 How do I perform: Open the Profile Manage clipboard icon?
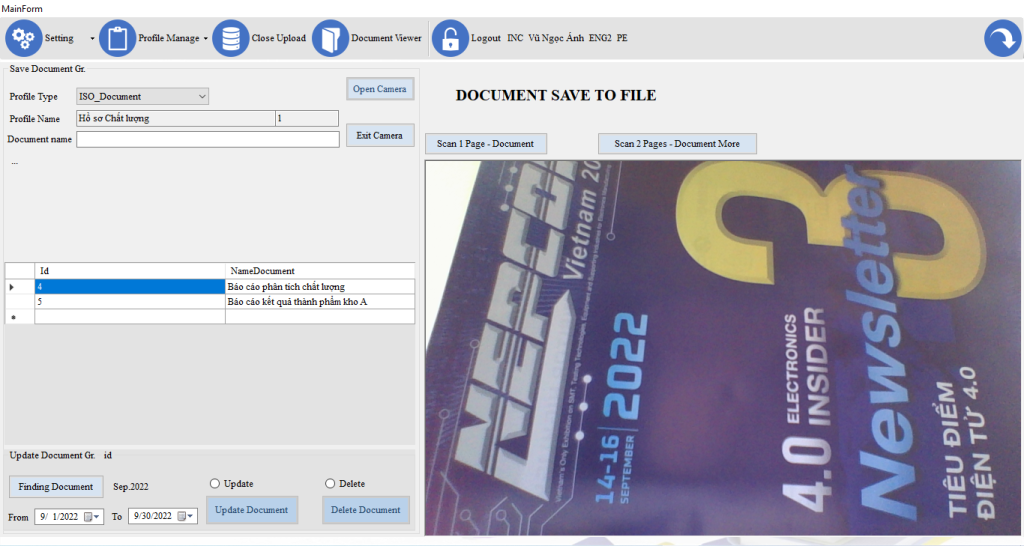coord(118,38)
